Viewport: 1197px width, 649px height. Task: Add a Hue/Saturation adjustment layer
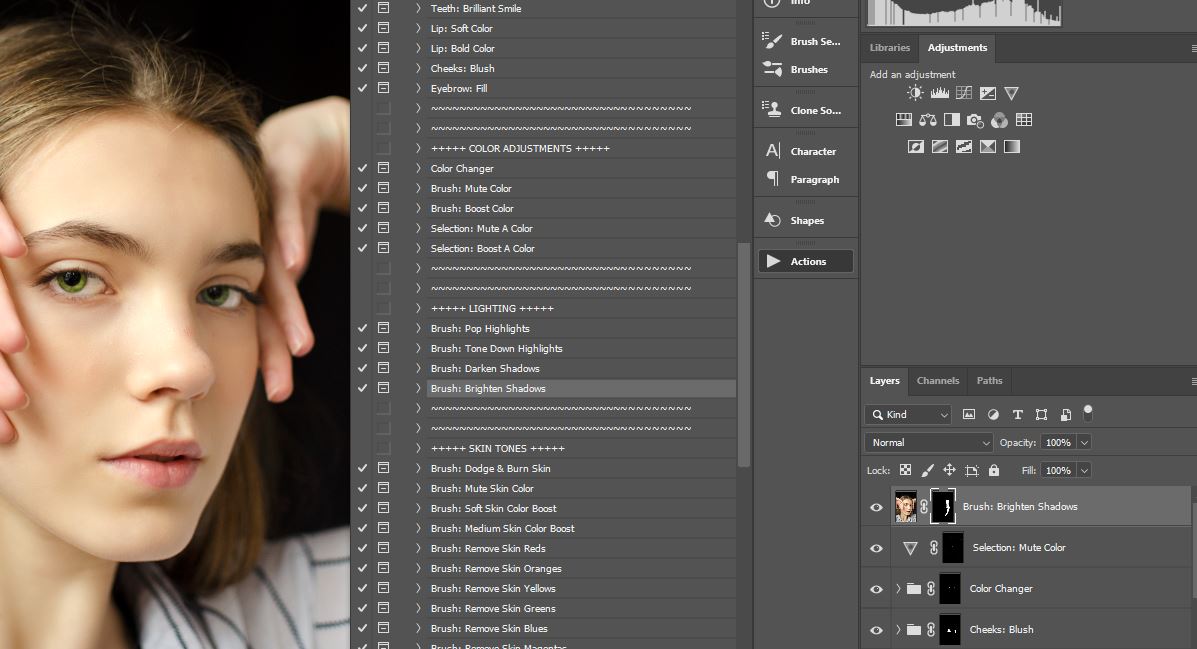tap(904, 120)
